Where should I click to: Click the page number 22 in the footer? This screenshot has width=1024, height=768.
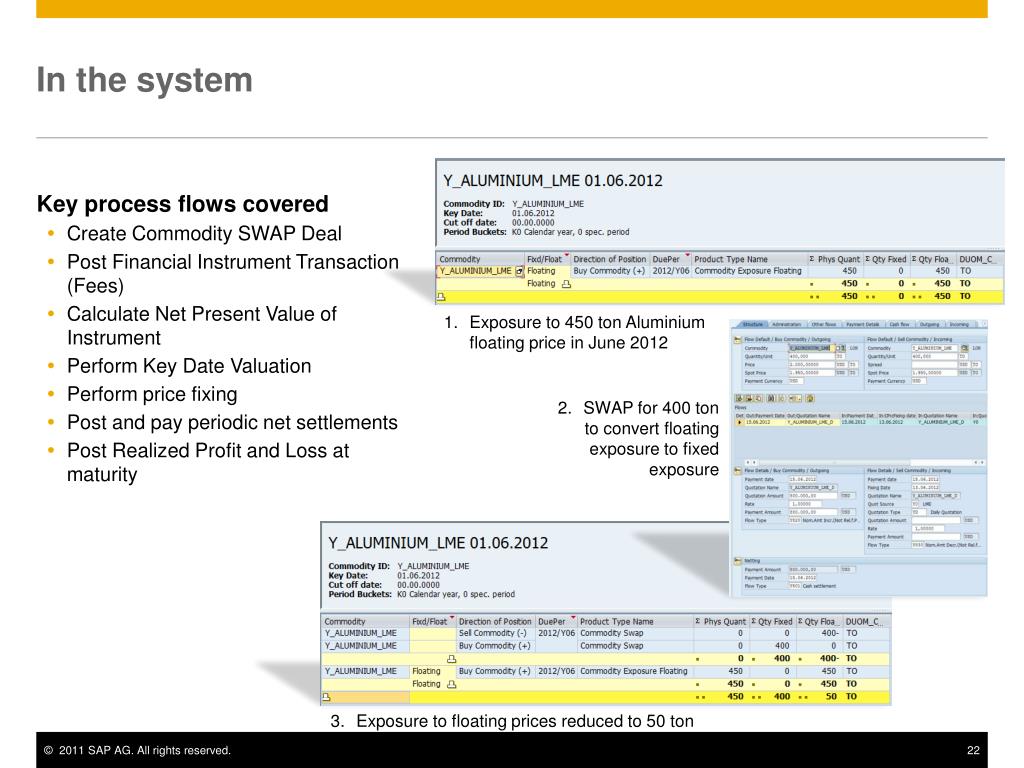973,750
